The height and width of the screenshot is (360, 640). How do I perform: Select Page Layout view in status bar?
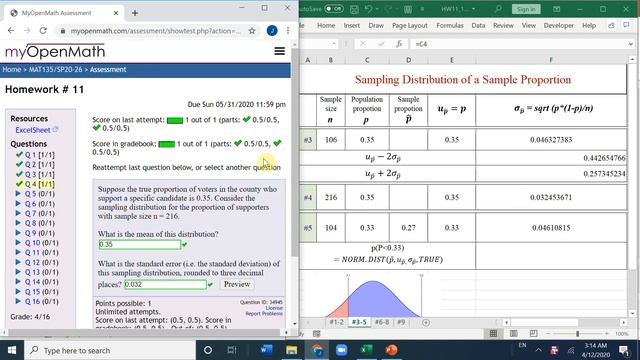513,333
